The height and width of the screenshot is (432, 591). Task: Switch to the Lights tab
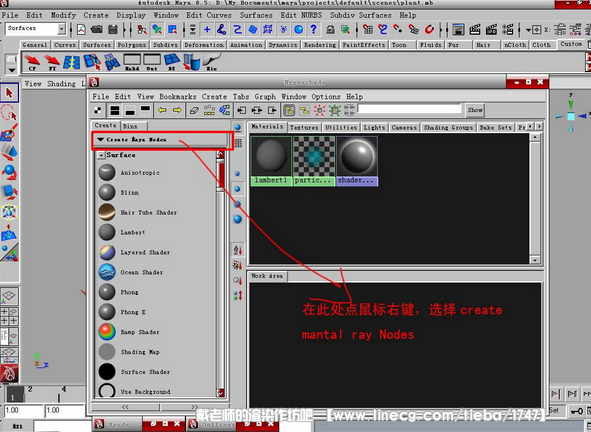374,127
